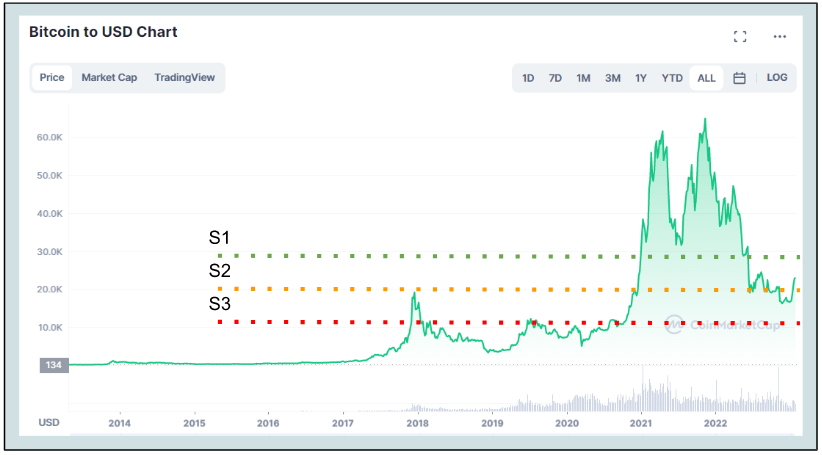Viewport: 822px width, 455px height.
Task: Click the 2019 x-axis label
Action: coord(492,423)
